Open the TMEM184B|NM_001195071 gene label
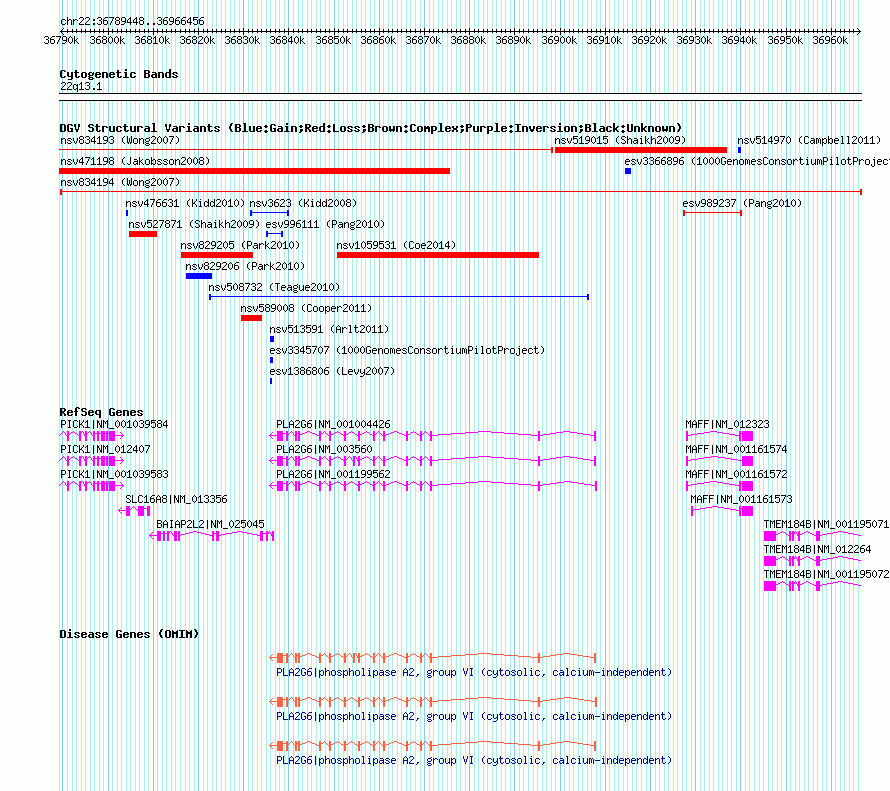This screenshot has width=890, height=791. point(826,524)
